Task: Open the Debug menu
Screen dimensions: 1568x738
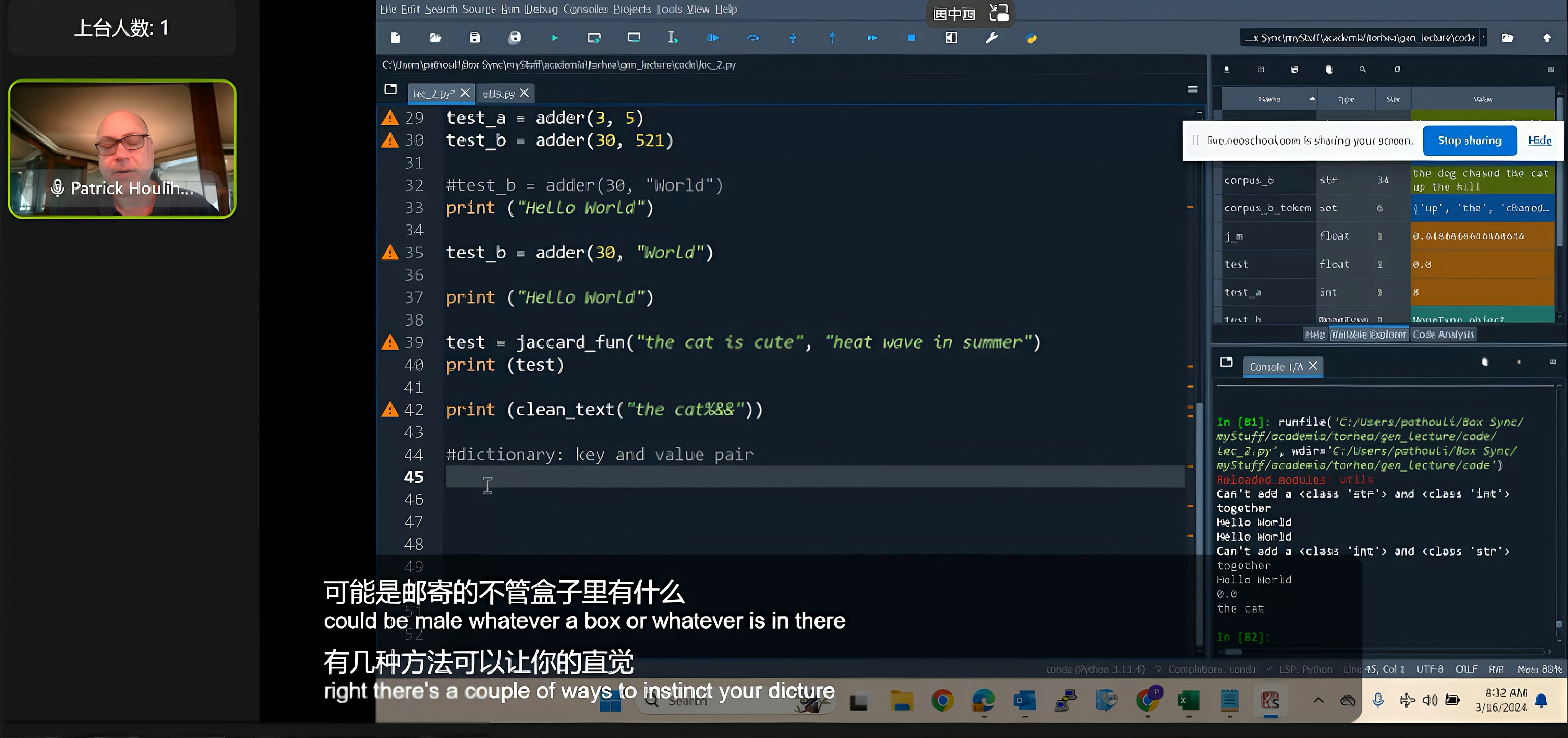Action: click(541, 9)
